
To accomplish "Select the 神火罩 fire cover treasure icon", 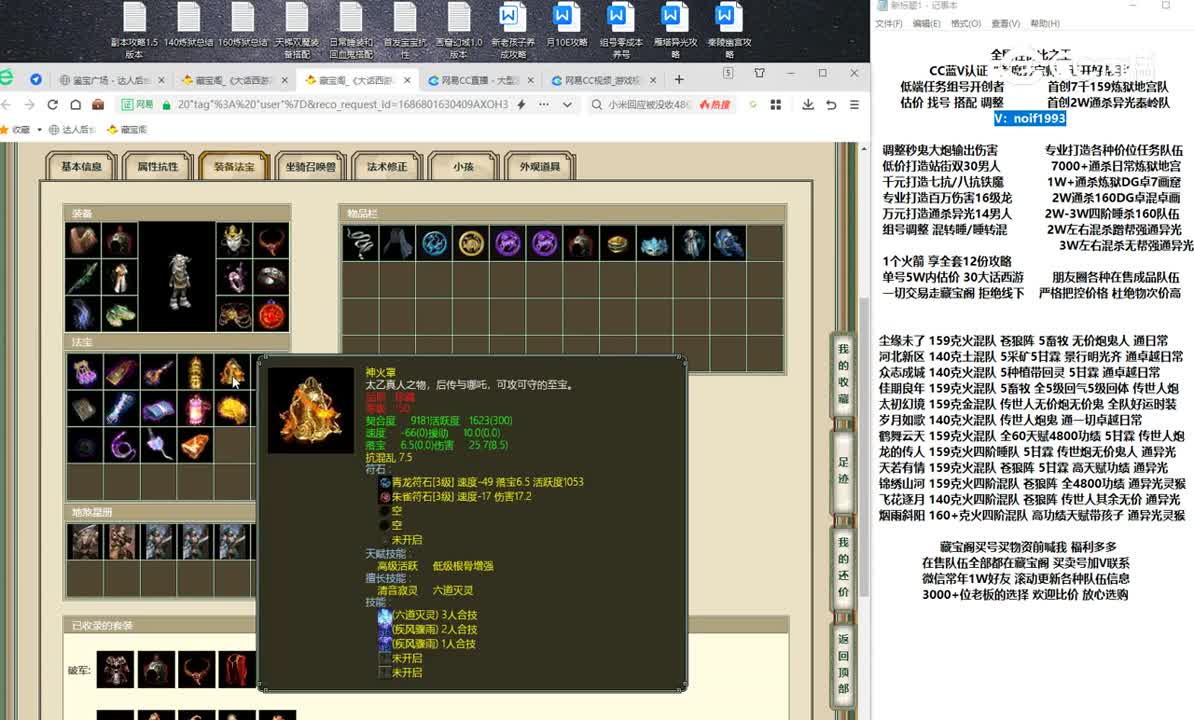I will pyautogui.click(x=232, y=372).
